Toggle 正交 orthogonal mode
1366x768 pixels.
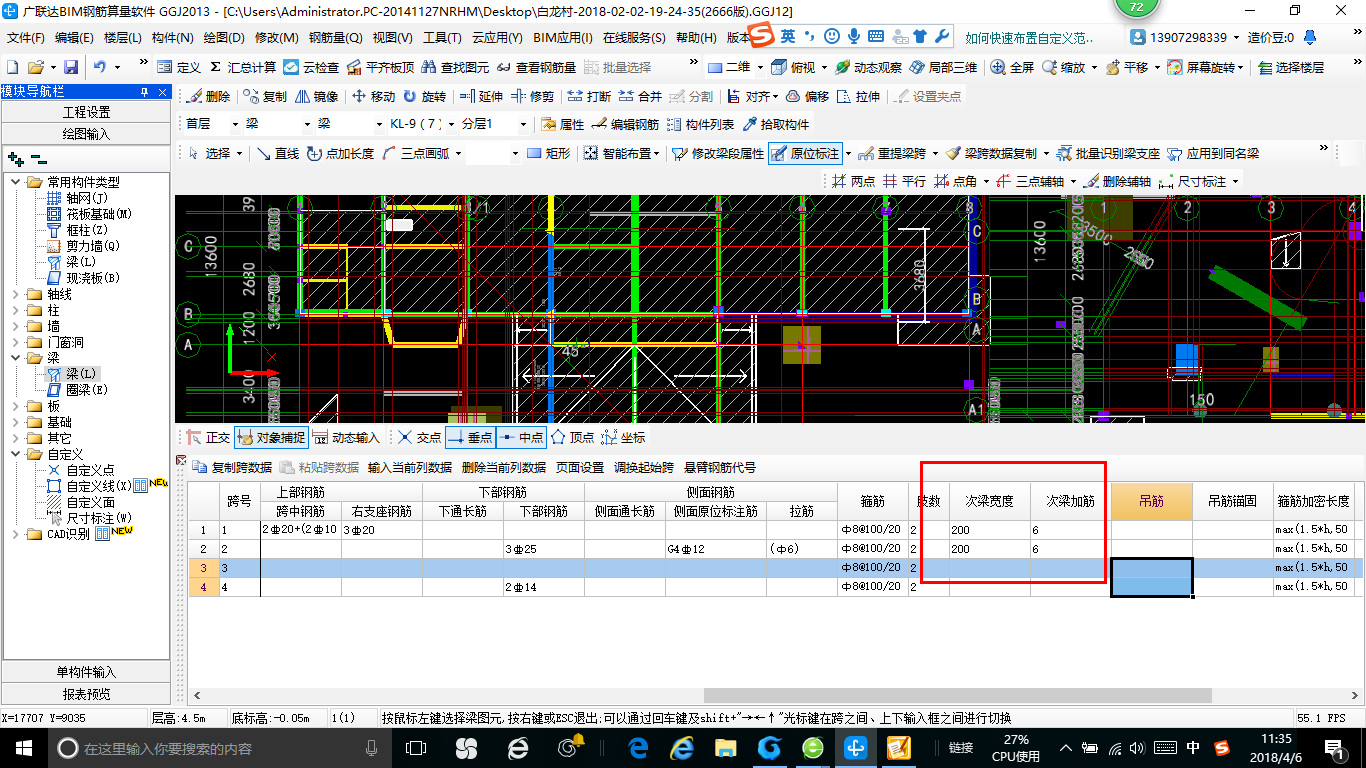[x=209, y=438]
